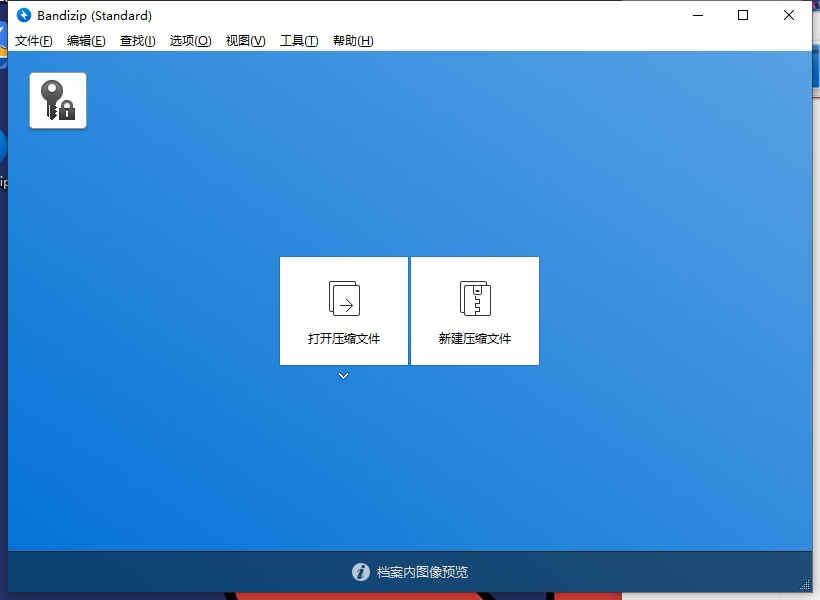820x600 pixels.
Task: Open the password manager key icon
Action: [58, 100]
